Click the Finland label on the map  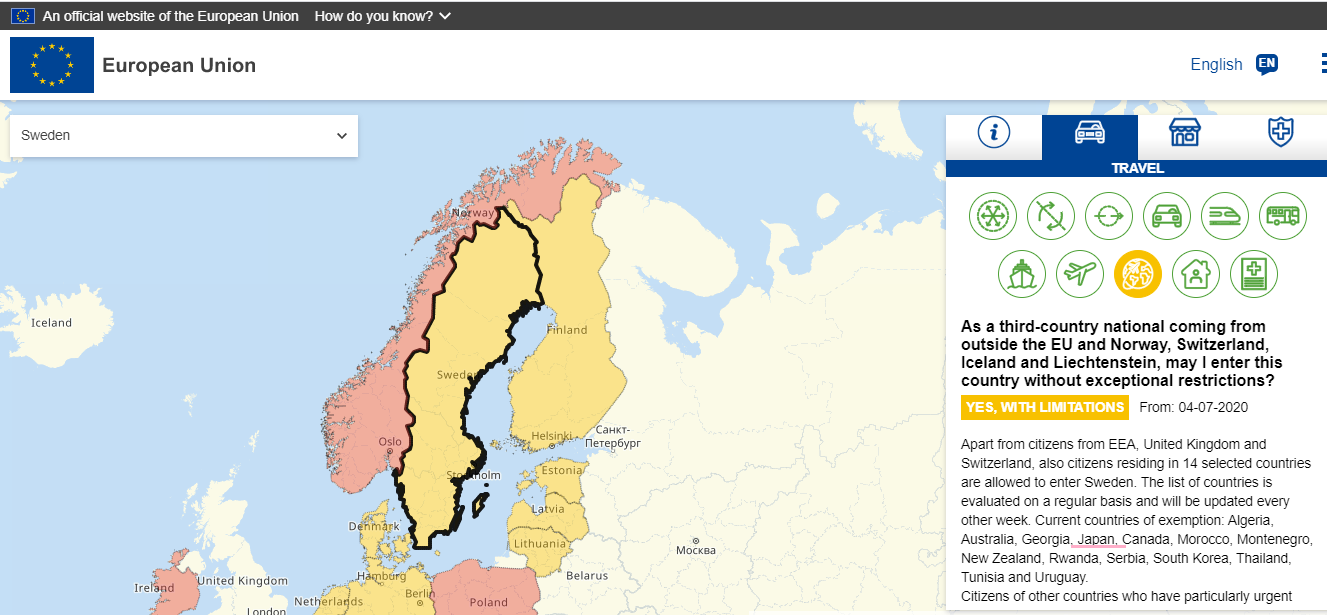coord(567,330)
